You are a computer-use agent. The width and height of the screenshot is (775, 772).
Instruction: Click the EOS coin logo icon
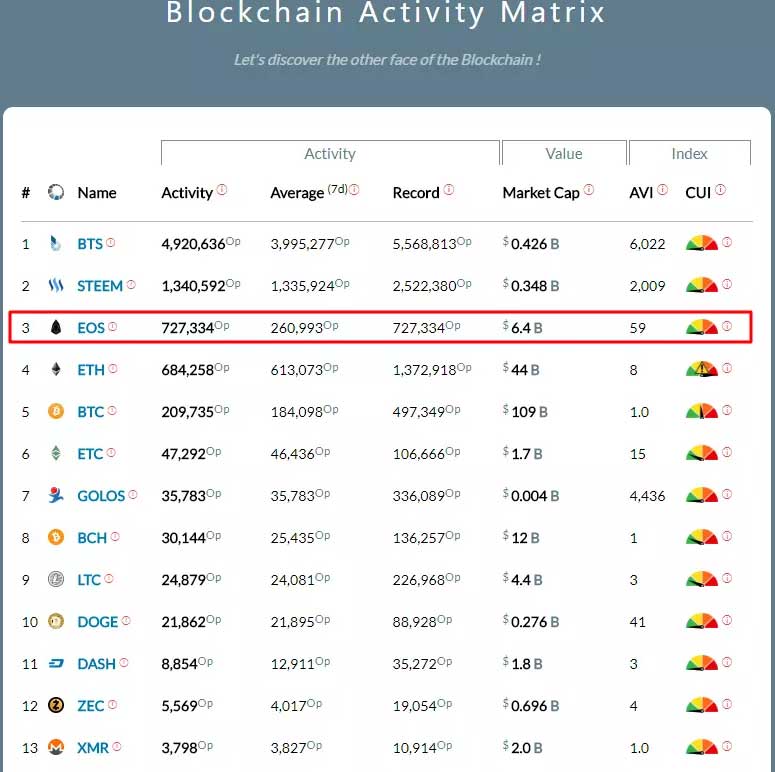(55, 327)
